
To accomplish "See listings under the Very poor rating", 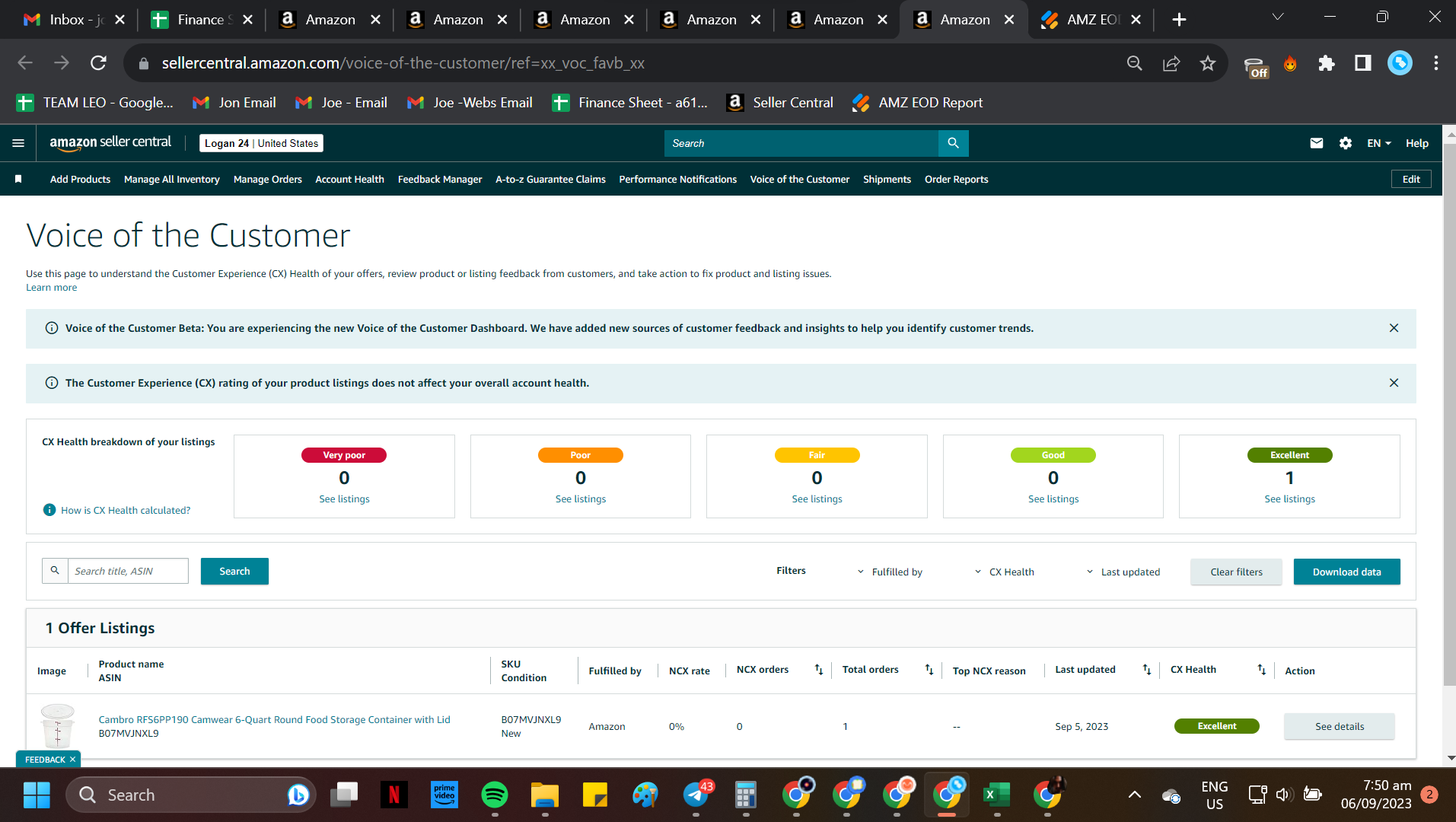I will coord(344,499).
